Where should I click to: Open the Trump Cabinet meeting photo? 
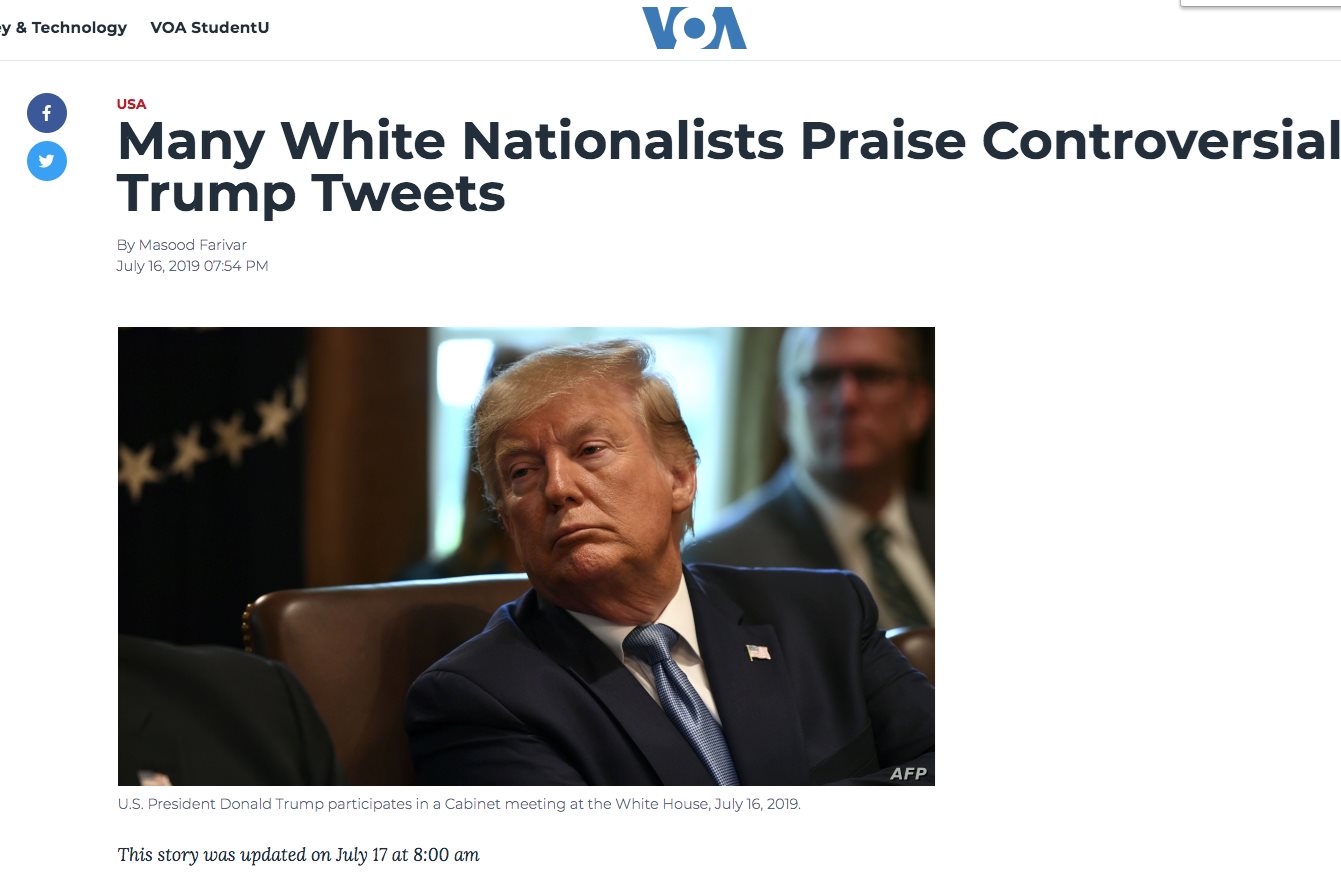pos(526,556)
